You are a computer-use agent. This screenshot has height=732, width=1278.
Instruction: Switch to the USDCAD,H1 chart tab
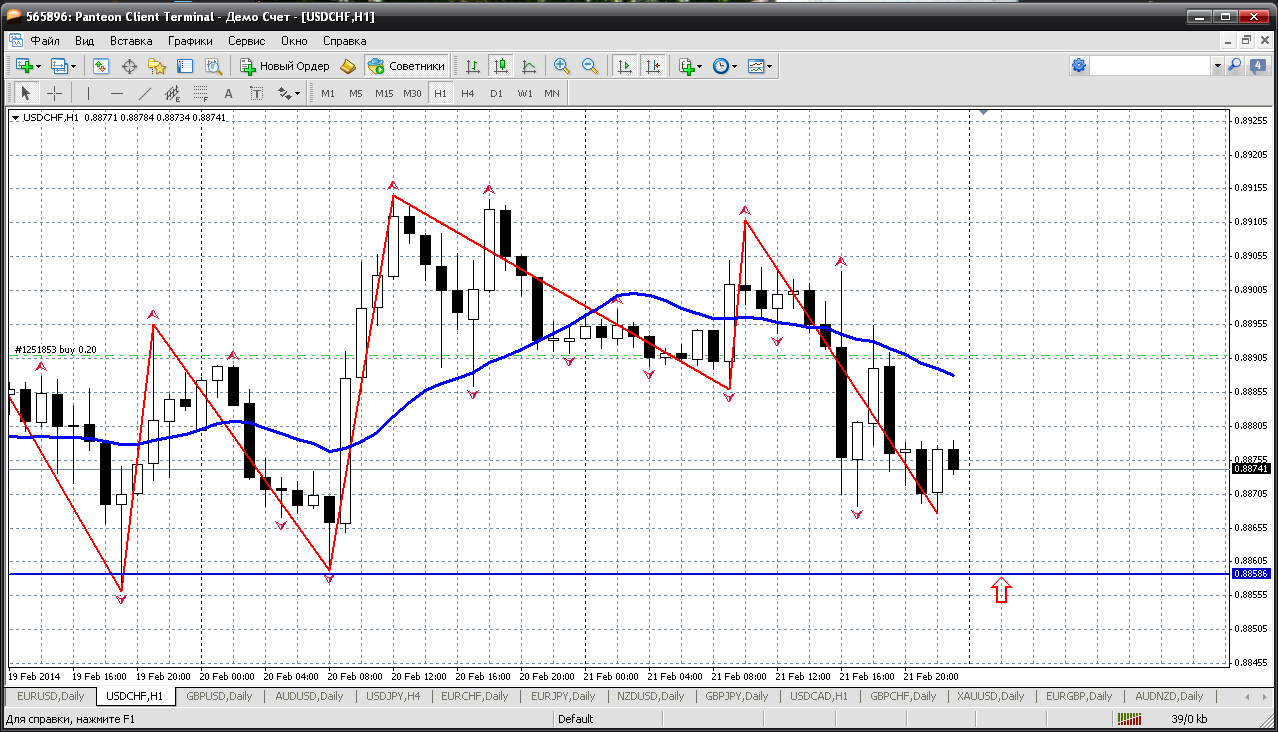pyautogui.click(x=819, y=696)
